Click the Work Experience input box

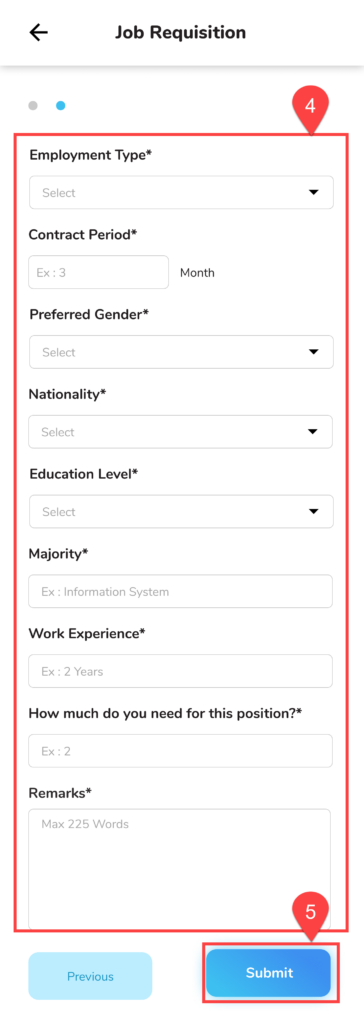coord(180,671)
